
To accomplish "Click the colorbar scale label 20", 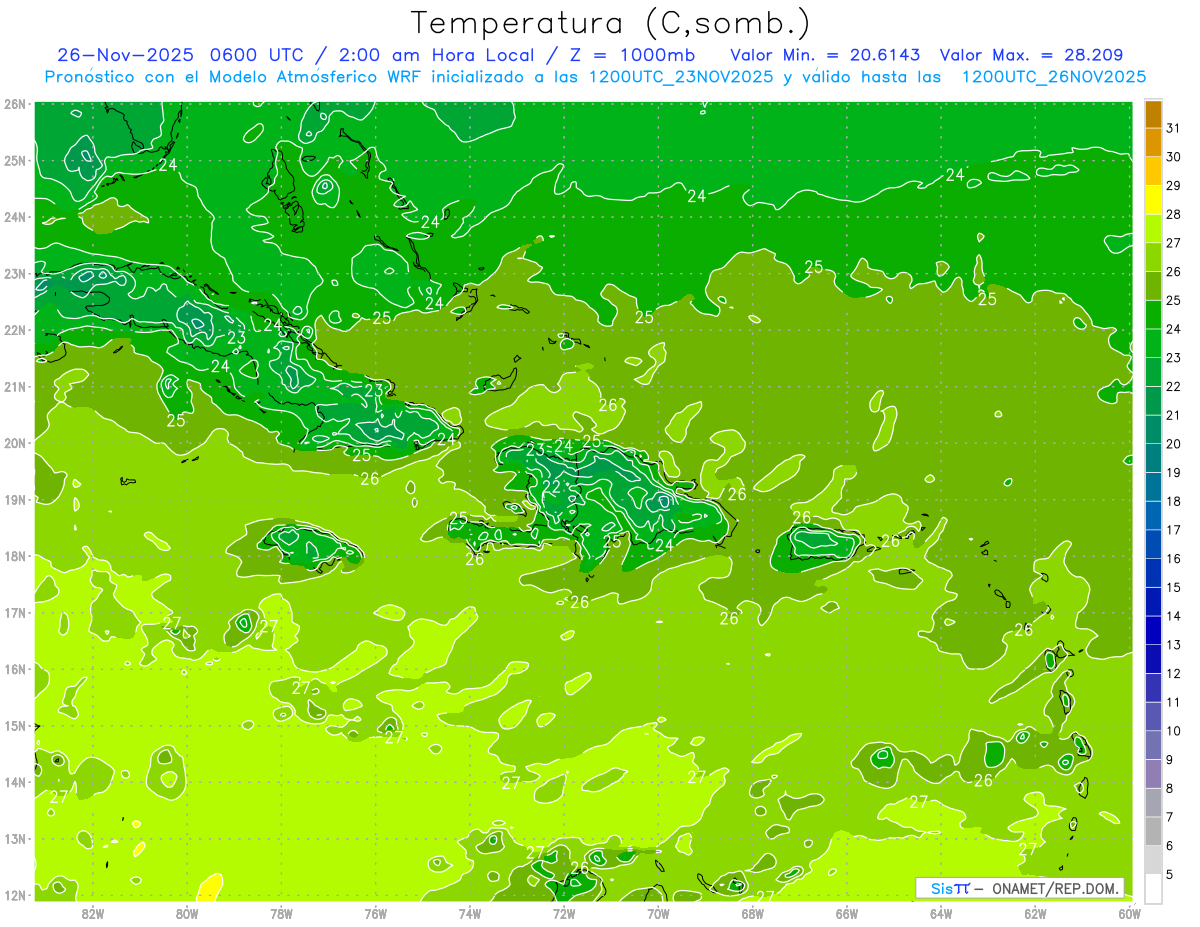I will click(x=1173, y=444).
